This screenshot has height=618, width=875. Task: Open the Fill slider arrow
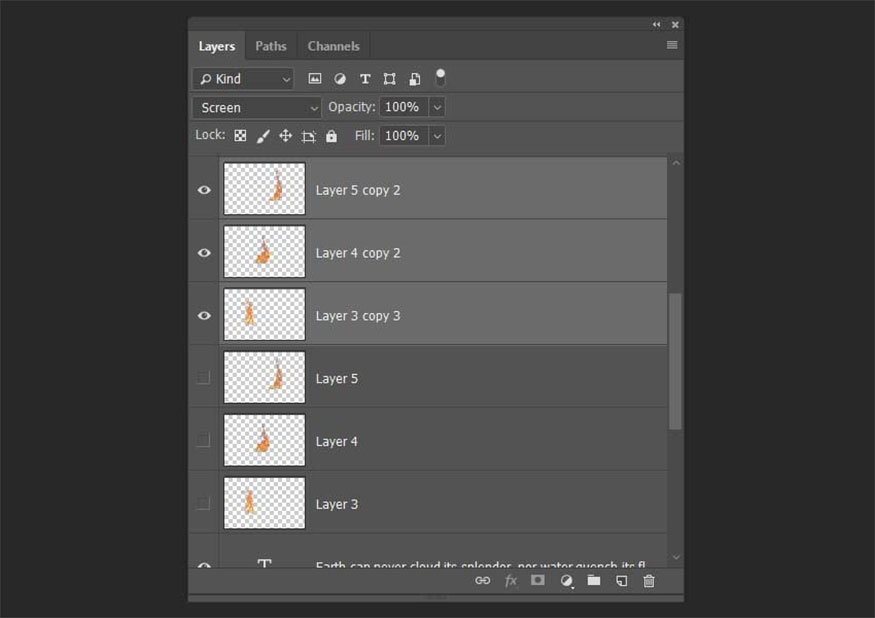(x=437, y=136)
